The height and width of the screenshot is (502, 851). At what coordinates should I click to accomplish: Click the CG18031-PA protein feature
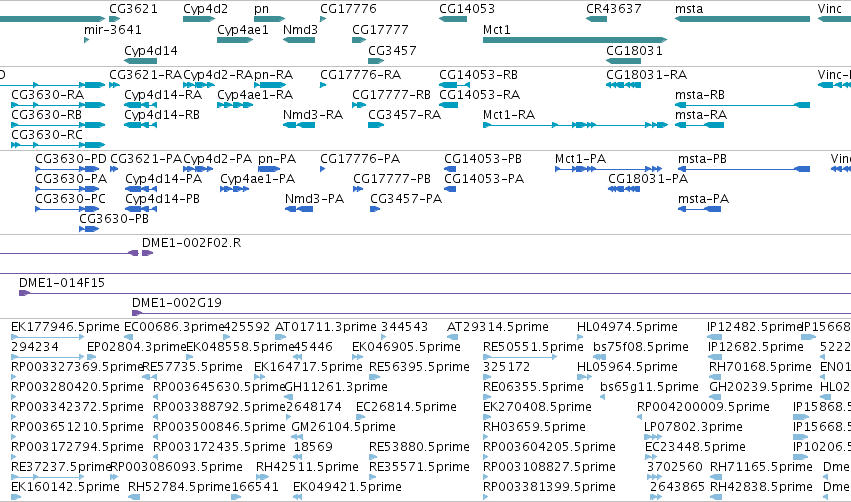(x=624, y=189)
